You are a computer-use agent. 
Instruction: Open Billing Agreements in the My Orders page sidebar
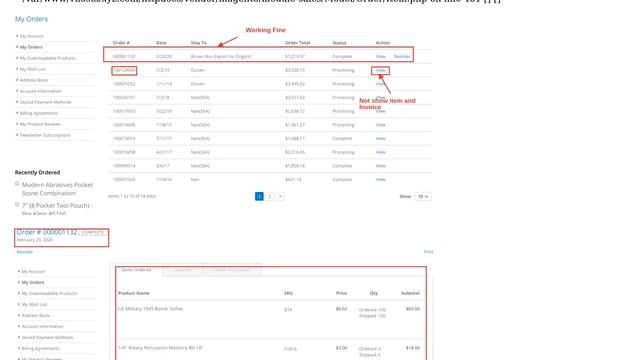(x=39, y=113)
